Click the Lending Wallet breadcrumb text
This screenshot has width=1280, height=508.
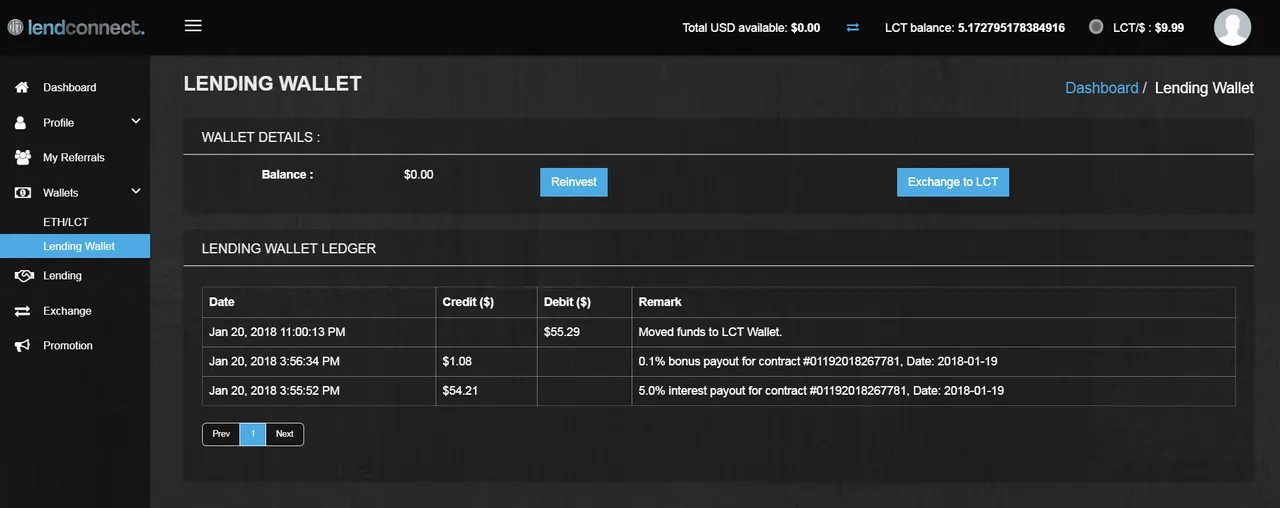coord(1204,88)
